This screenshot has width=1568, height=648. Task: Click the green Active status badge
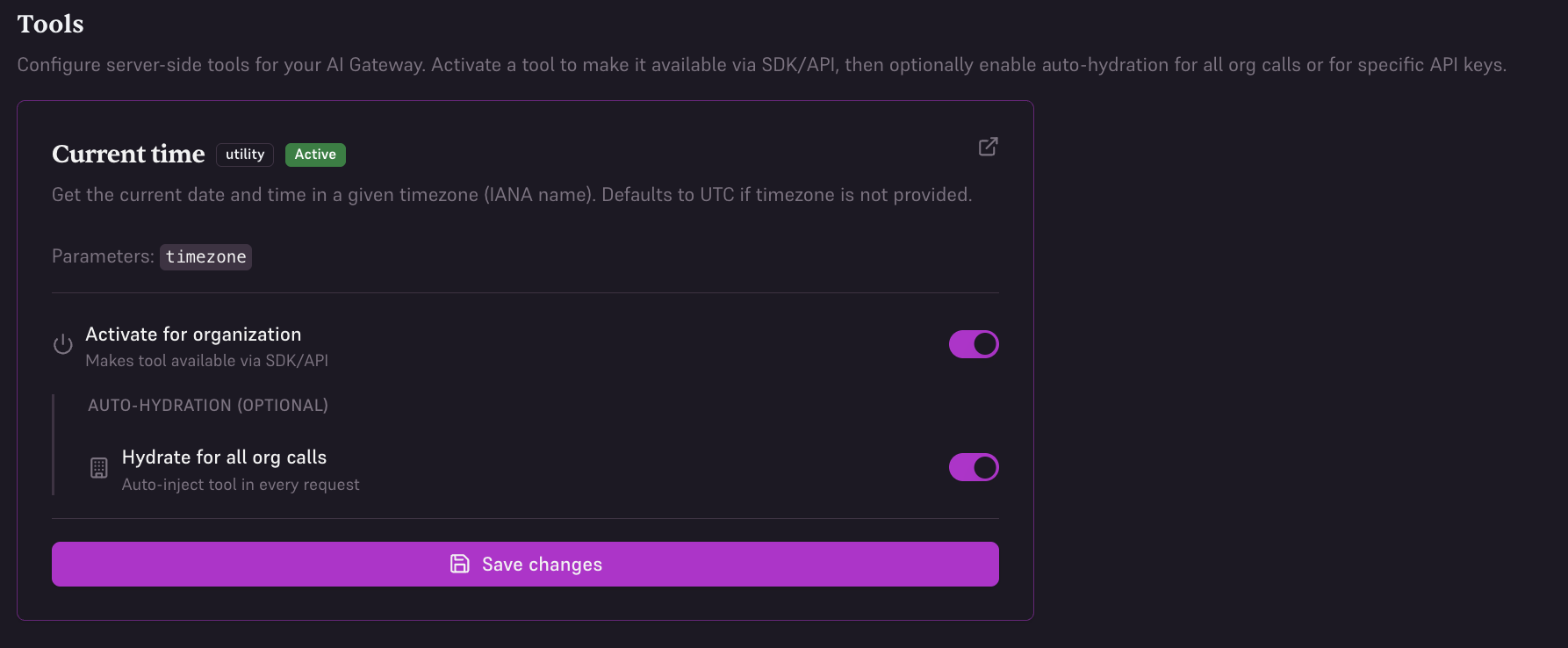click(x=315, y=155)
